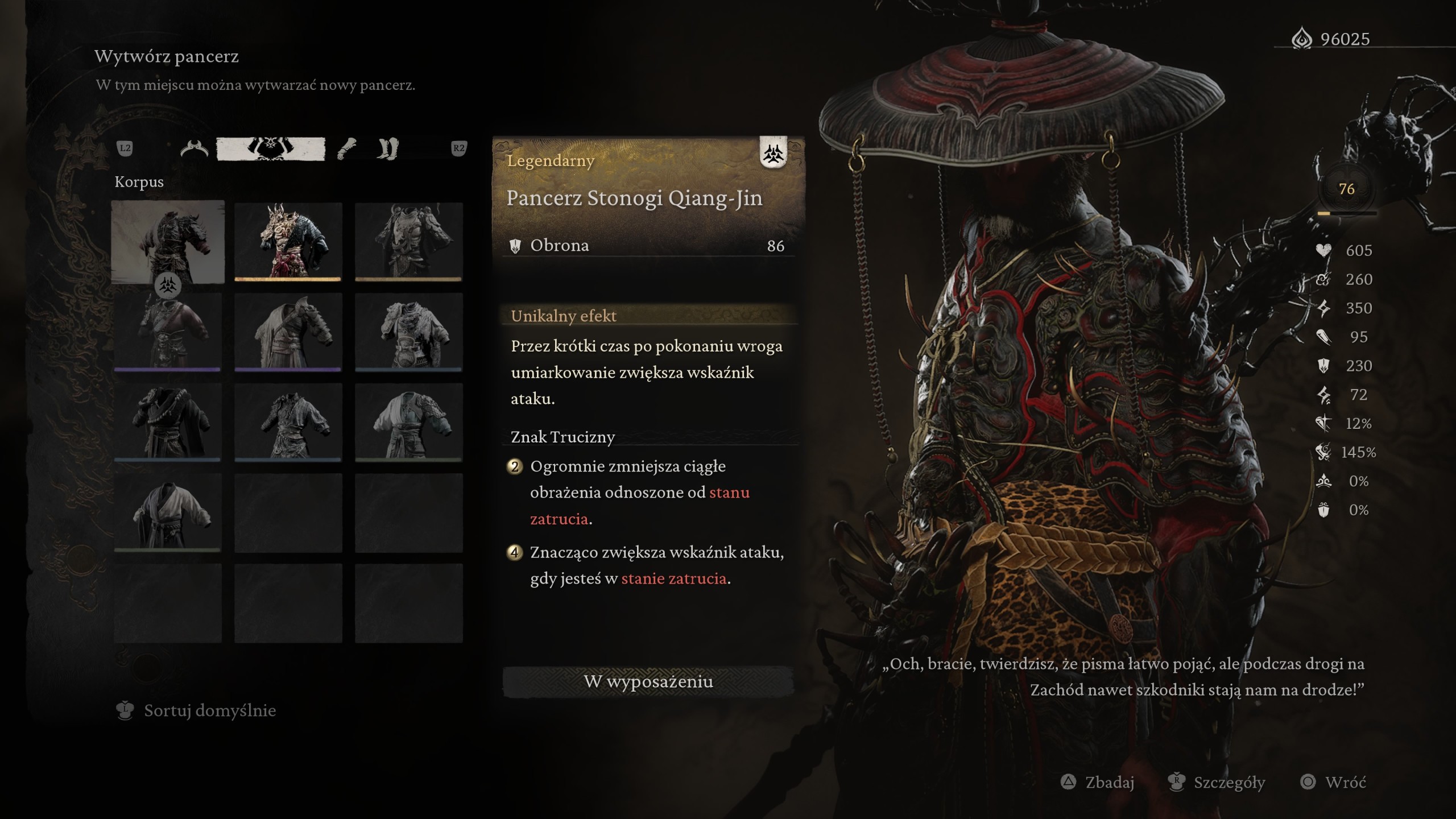Select the golden dragon armor thumbnail

point(288,242)
